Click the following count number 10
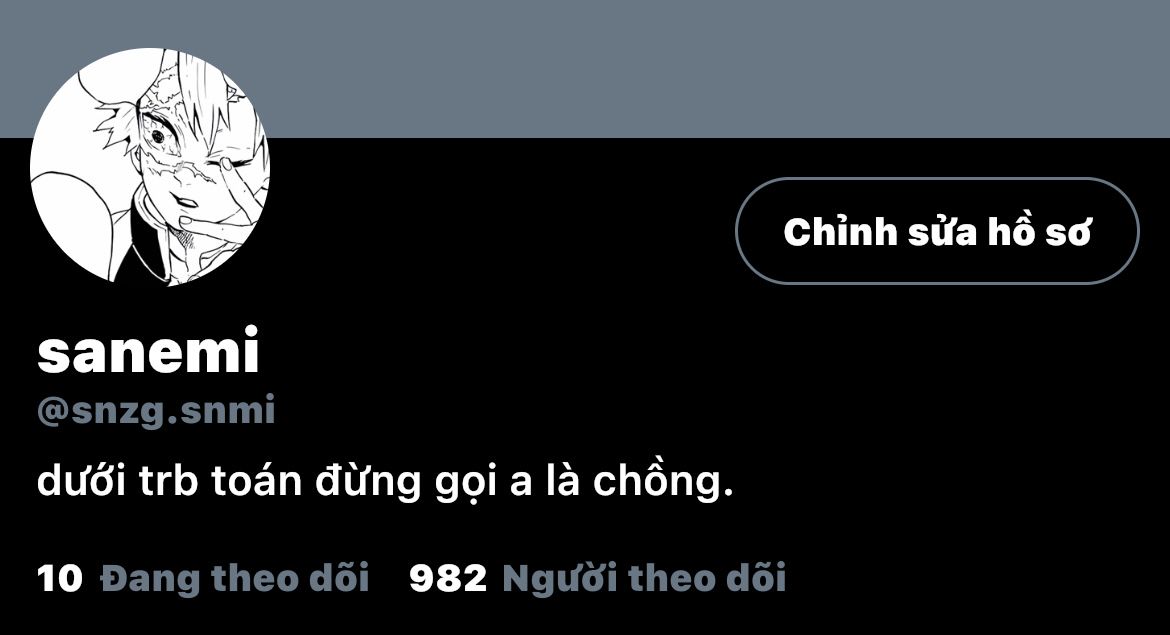1170x635 pixels. (59, 579)
